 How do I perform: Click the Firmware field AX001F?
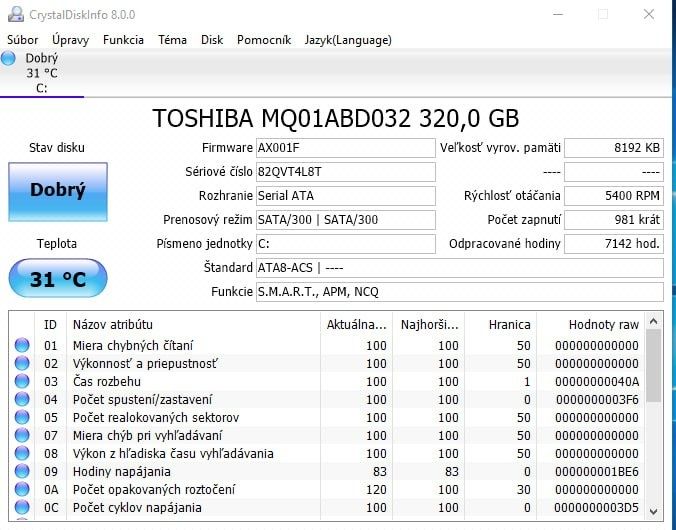pos(345,148)
